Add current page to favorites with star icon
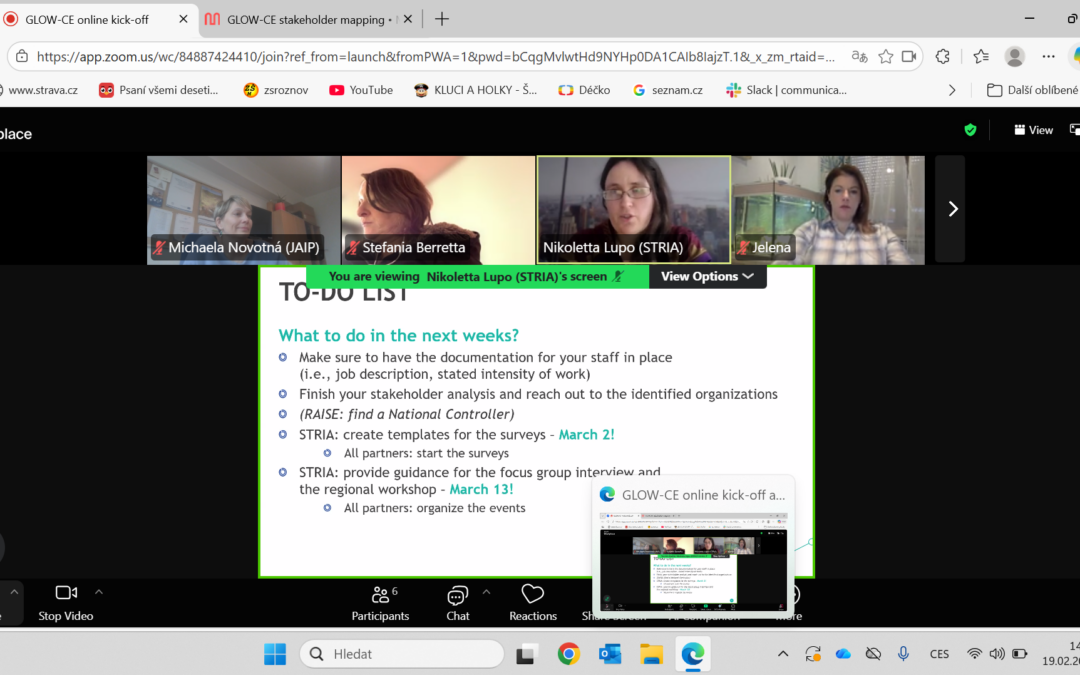This screenshot has width=1080, height=675. pos(886,57)
